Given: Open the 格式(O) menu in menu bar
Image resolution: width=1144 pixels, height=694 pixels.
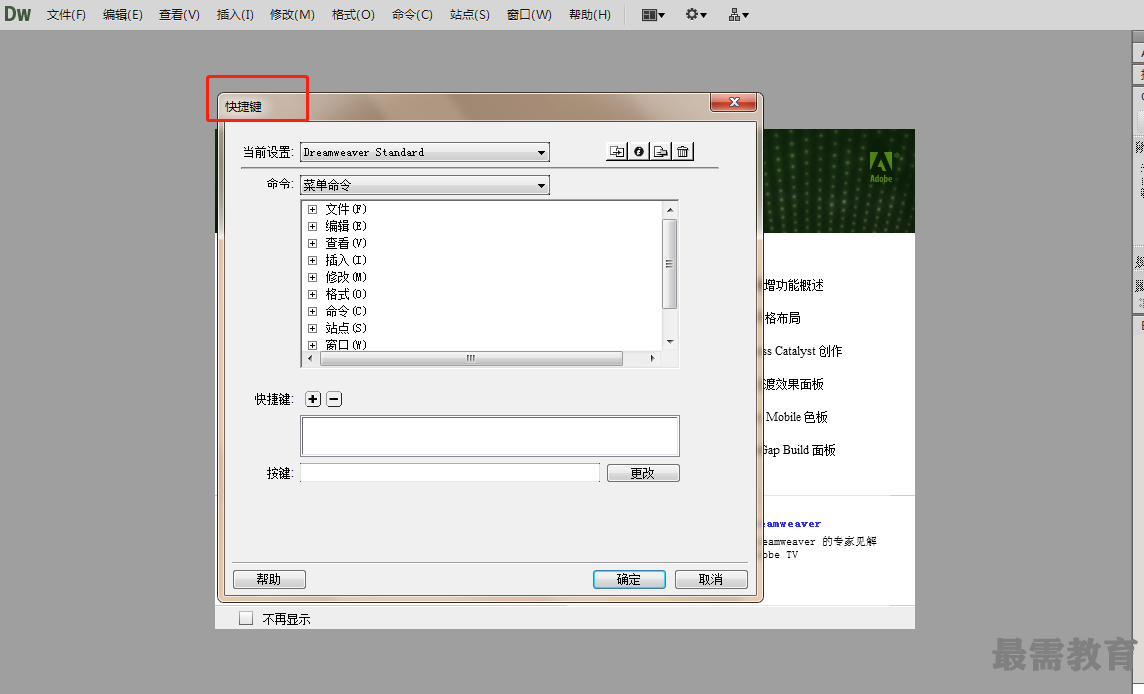Looking at the screenshot, I should (353, 15).
